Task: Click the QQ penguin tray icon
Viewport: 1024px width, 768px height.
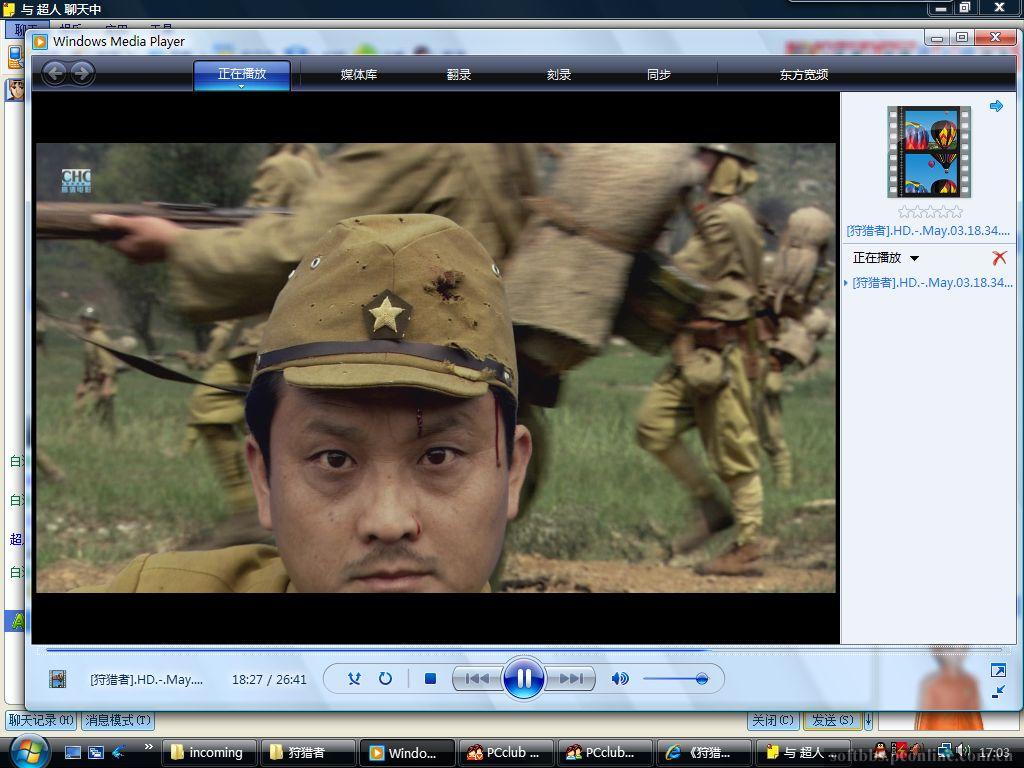Action: (880, 752)
